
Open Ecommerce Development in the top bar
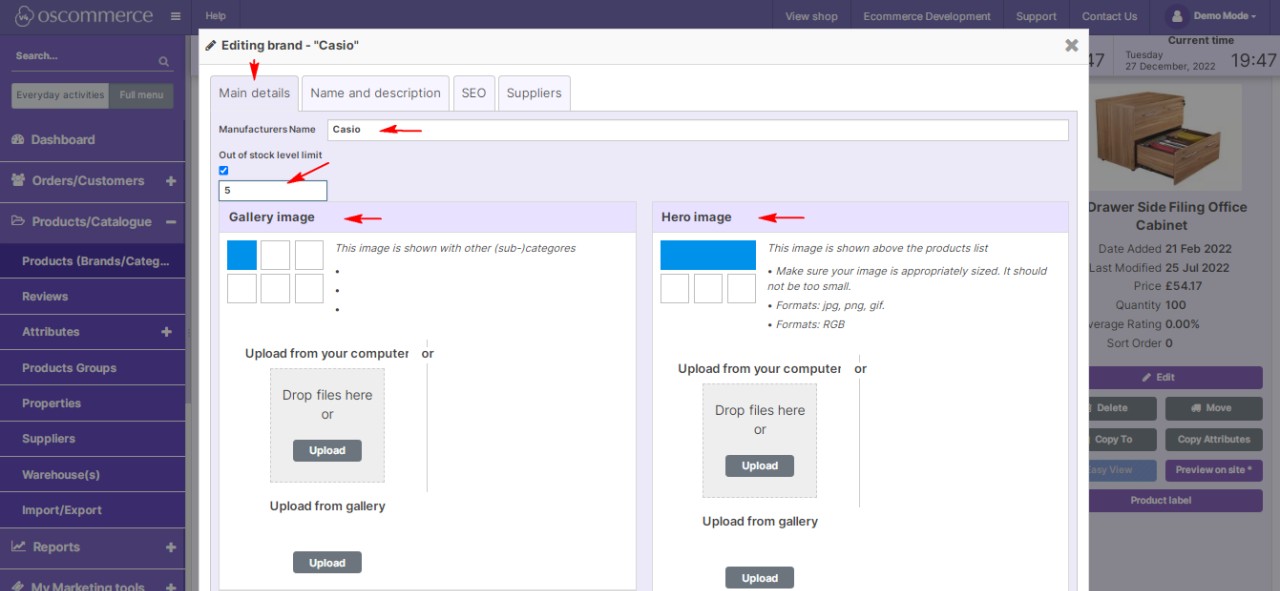(x=927, y=16)
